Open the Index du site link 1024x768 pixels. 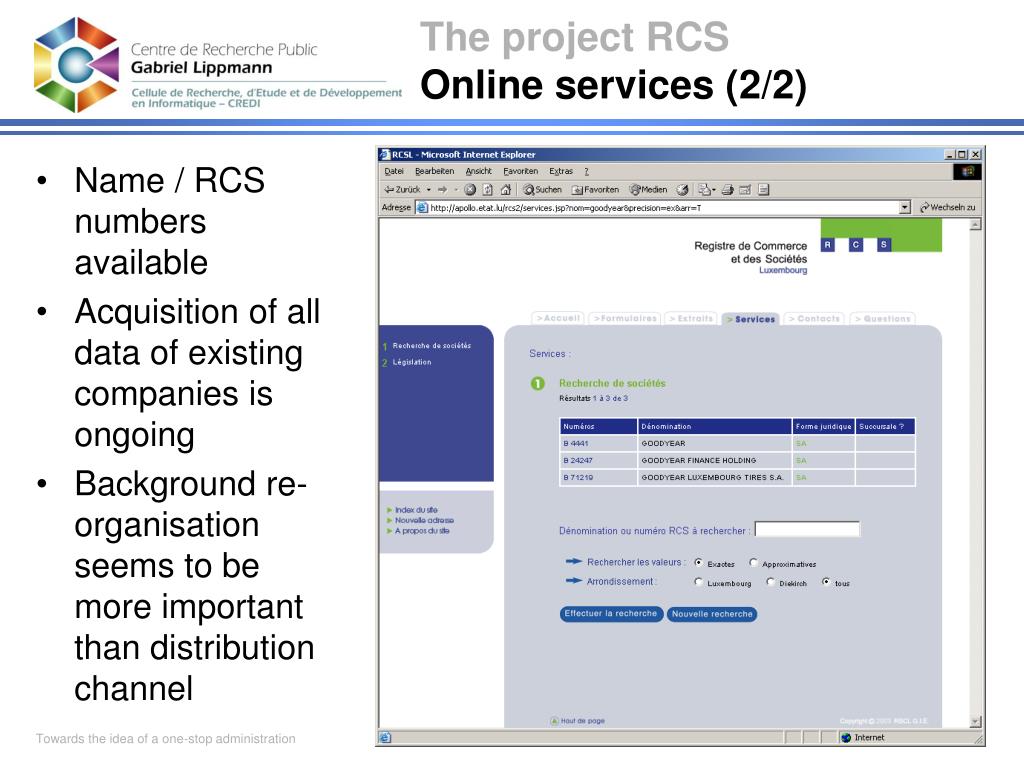tap(416, 509)
